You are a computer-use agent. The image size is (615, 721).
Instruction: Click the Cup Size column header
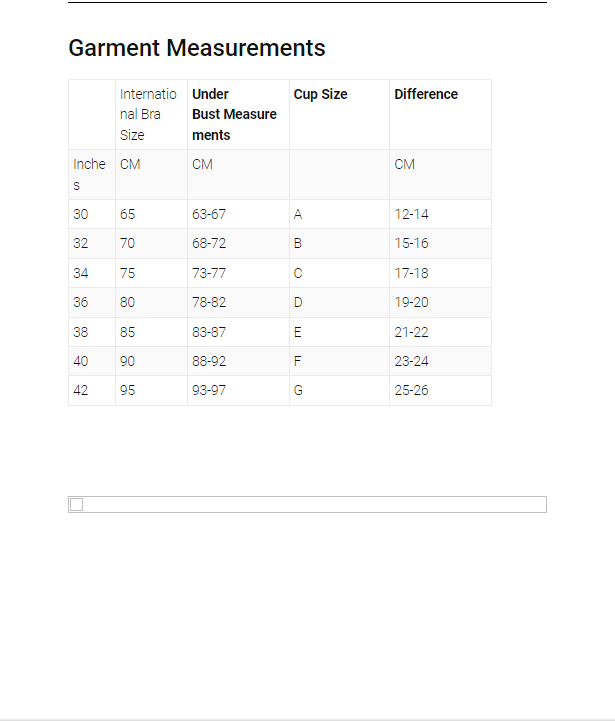(x=321, y=94)
